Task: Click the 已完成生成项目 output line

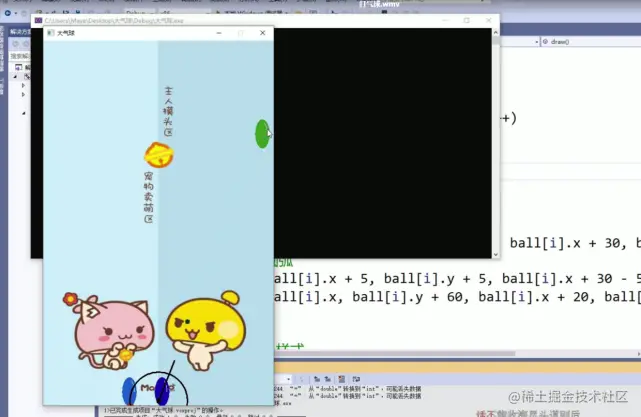Action: tap(164, 410)
